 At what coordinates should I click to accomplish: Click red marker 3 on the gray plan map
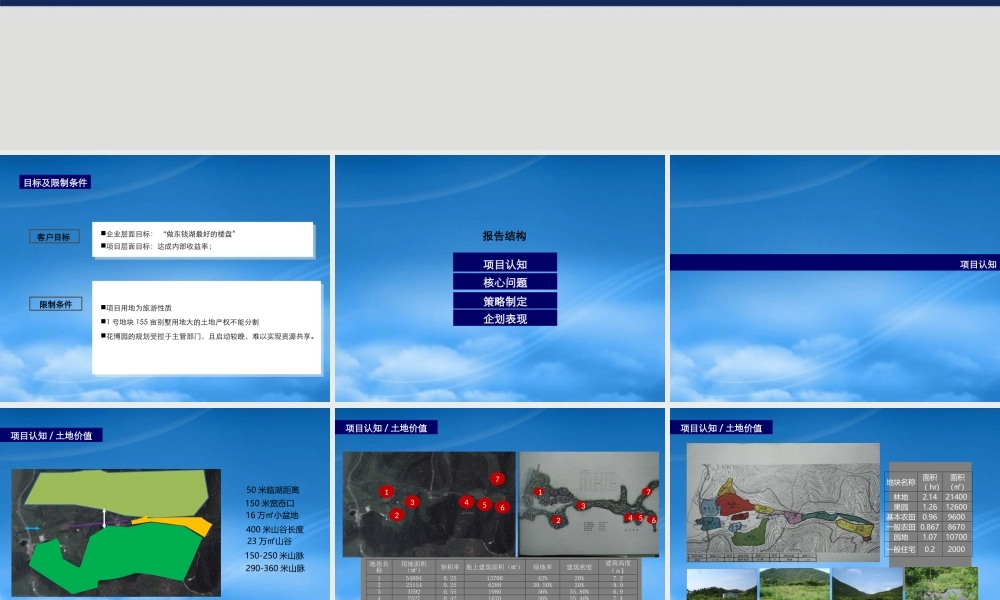[582, 506]
